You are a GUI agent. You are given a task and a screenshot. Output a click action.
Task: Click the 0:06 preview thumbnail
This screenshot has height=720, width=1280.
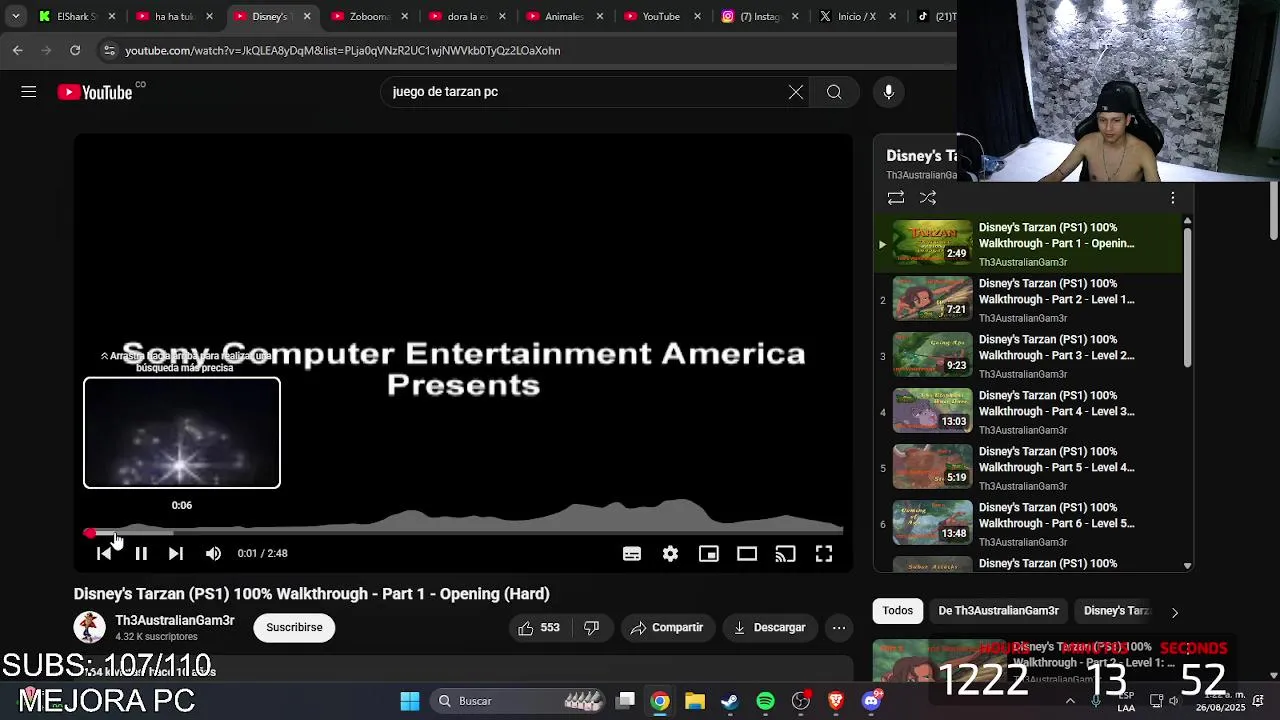pos(182,432)
